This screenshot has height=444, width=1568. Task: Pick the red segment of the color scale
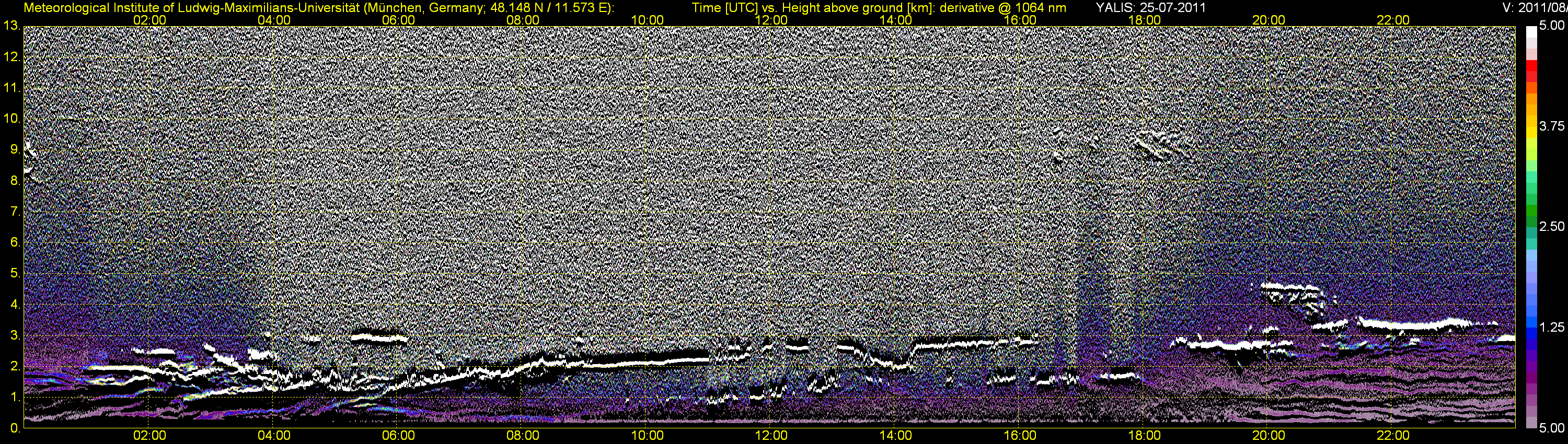[x=1531, y=66]
